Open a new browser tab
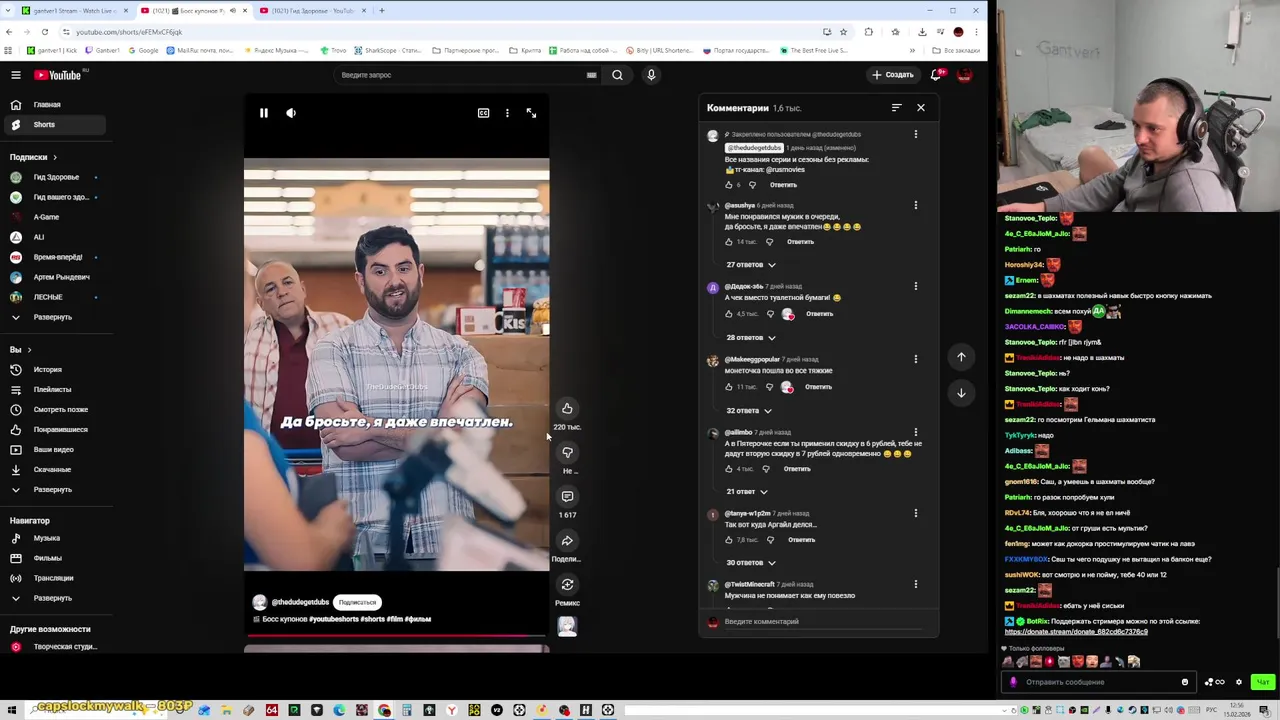 coord(381,10)
